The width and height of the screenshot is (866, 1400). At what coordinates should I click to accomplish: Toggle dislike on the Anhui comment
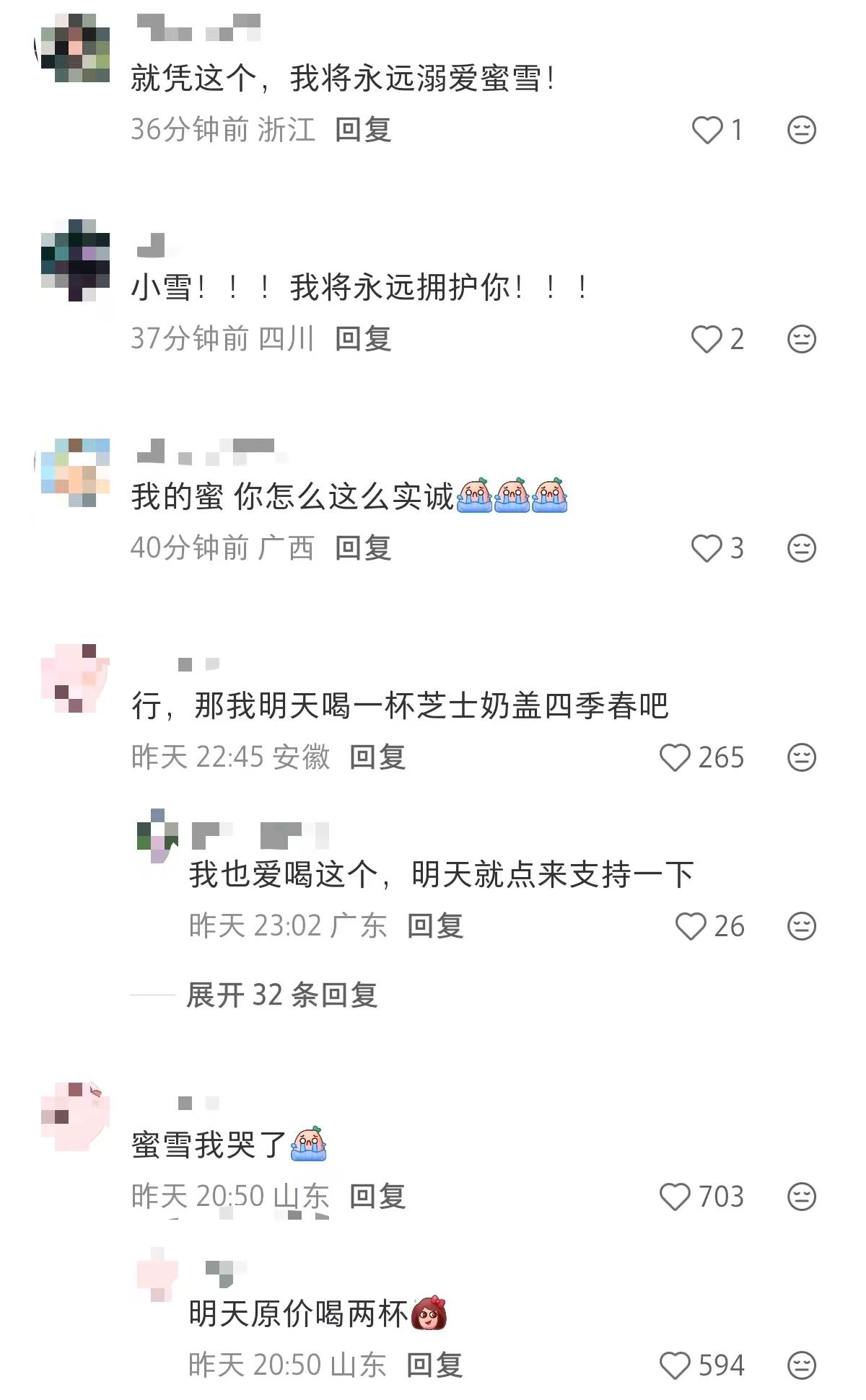[801, 757]
